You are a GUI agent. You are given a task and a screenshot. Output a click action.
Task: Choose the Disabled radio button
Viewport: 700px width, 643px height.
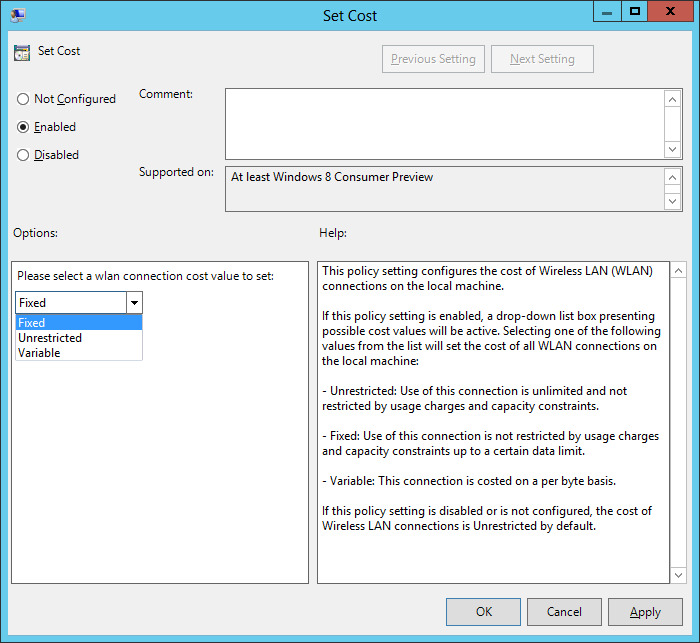[x=23, y=155]
